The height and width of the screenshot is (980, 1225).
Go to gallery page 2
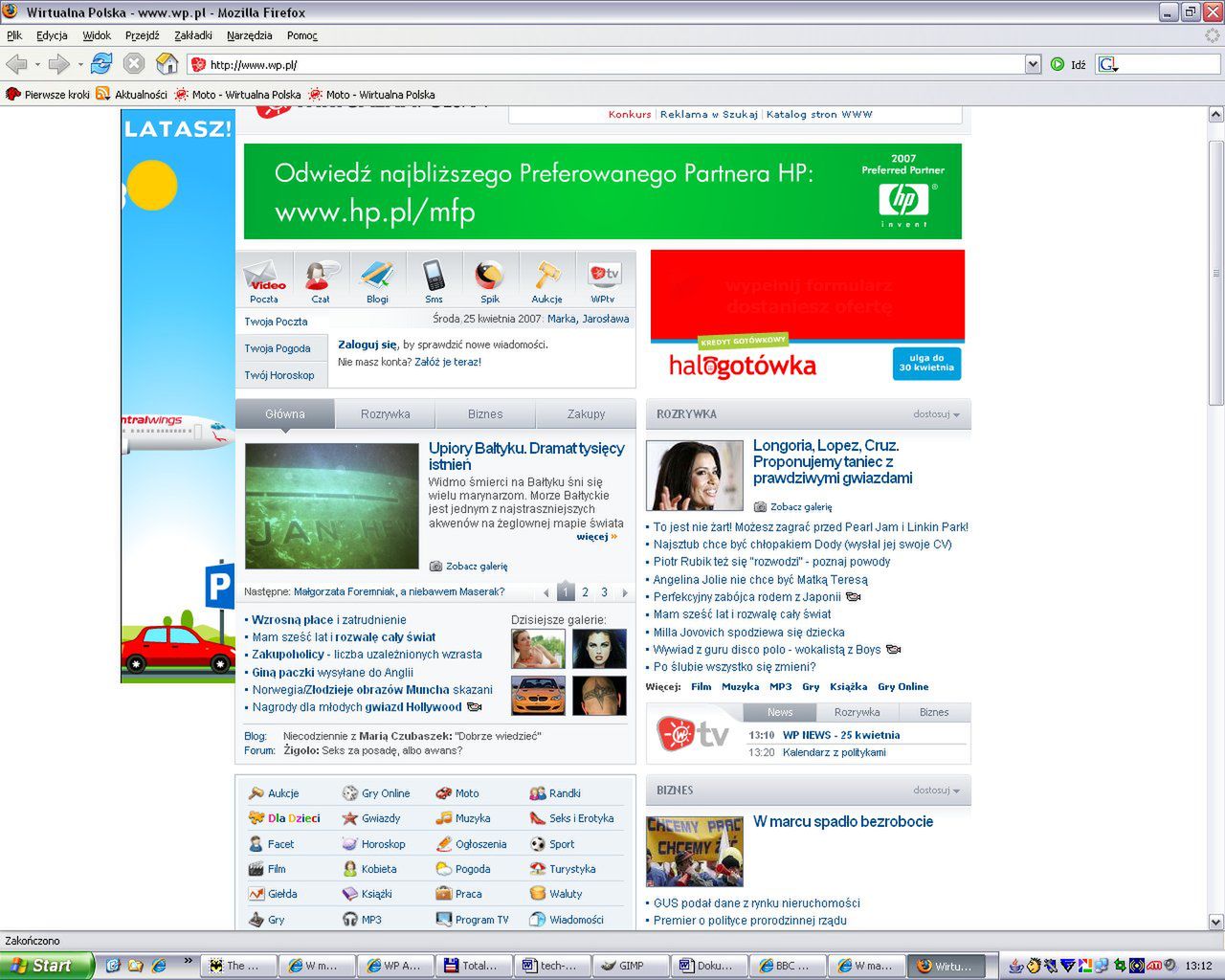585,592
